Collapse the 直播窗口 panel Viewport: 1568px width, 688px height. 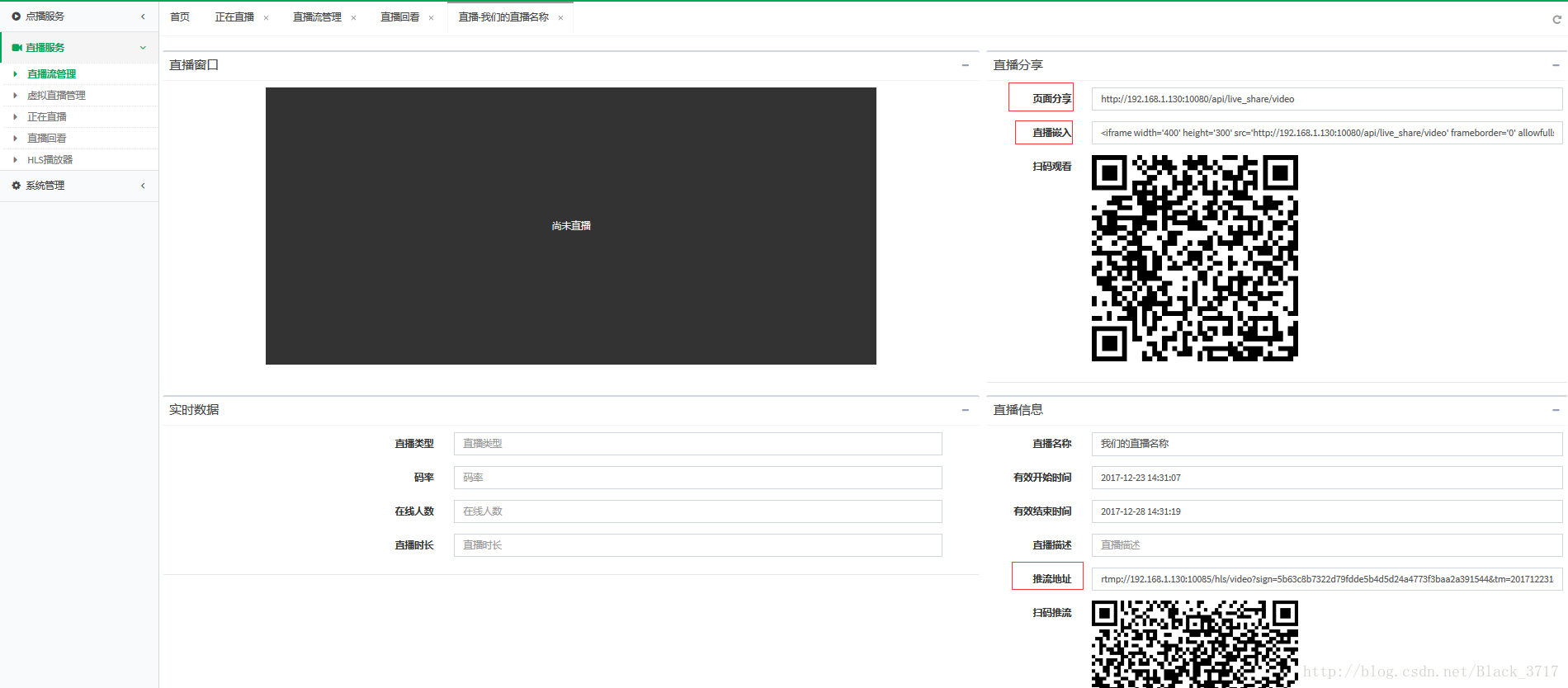pos(965,65)
